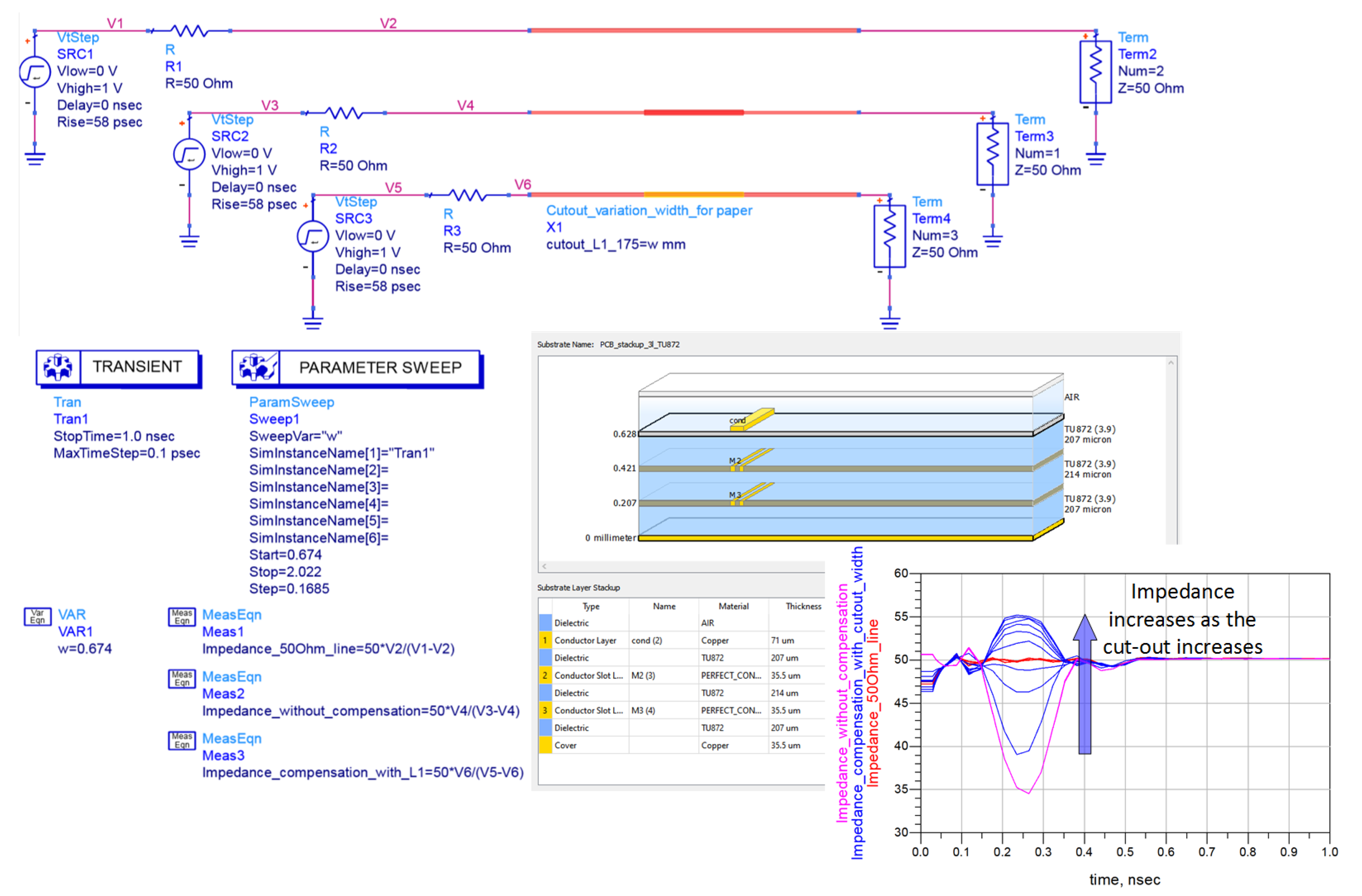This screenshot has height=896, width=1362.
Task: Click the SRC3 VtStep voltage source symbol
Action: pos(312,236)
